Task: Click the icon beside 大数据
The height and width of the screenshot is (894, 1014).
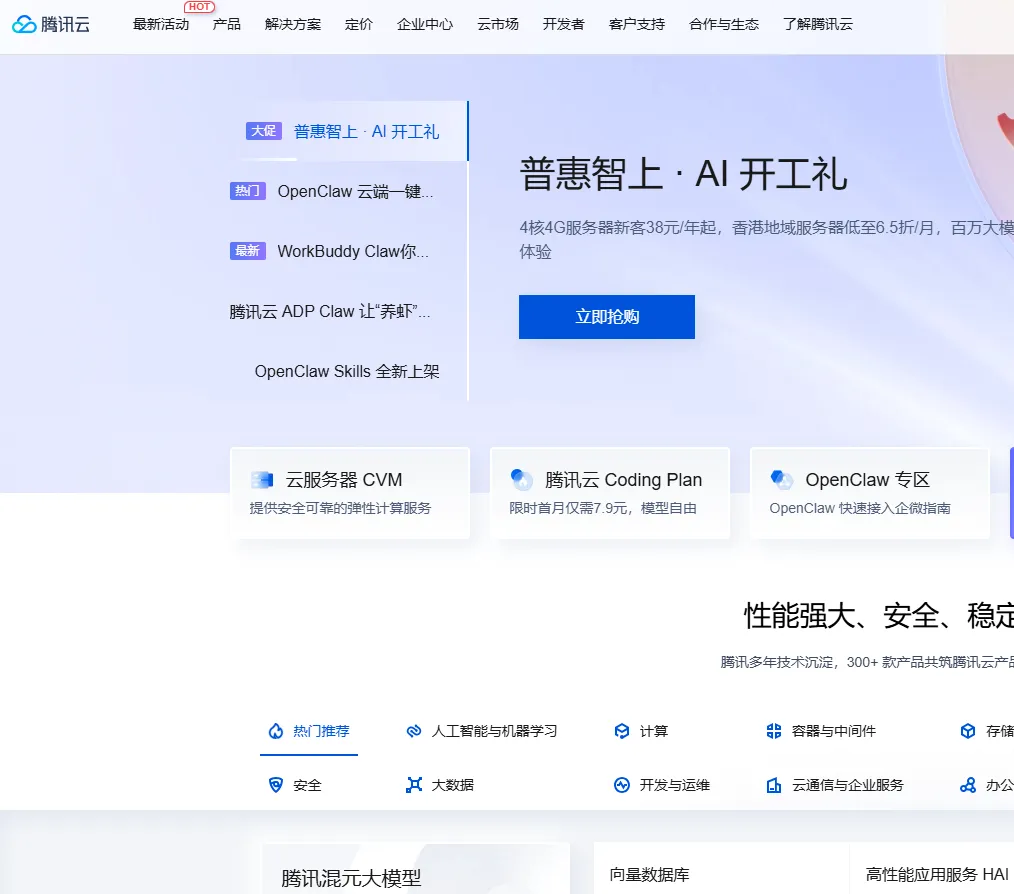Action: click(x=414, y=785)
